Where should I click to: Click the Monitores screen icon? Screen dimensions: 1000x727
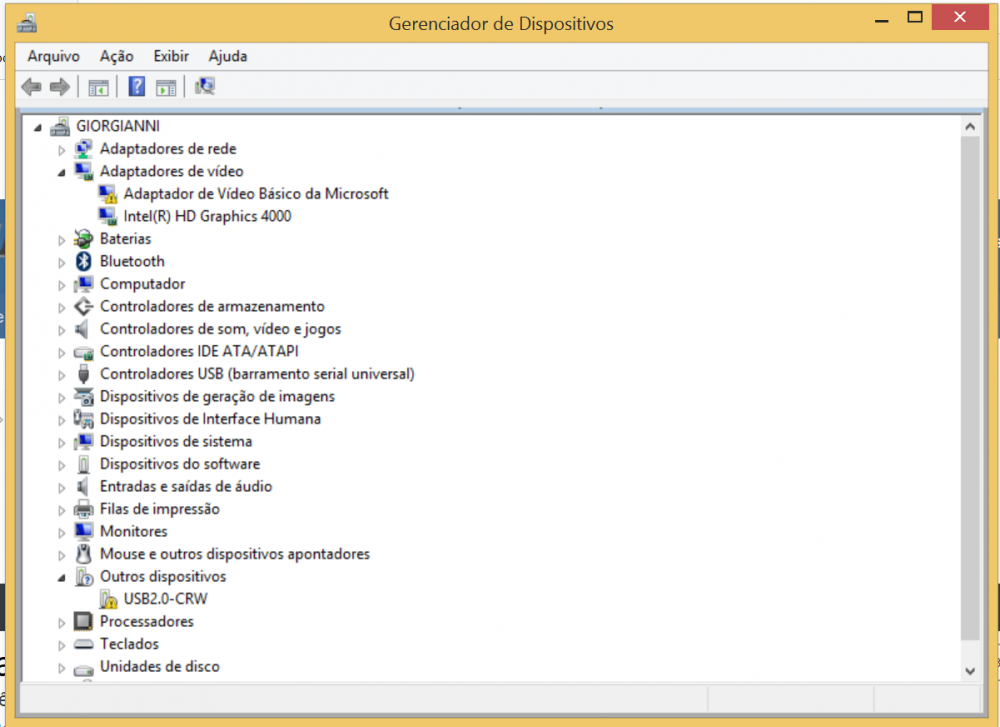[84, 531]
